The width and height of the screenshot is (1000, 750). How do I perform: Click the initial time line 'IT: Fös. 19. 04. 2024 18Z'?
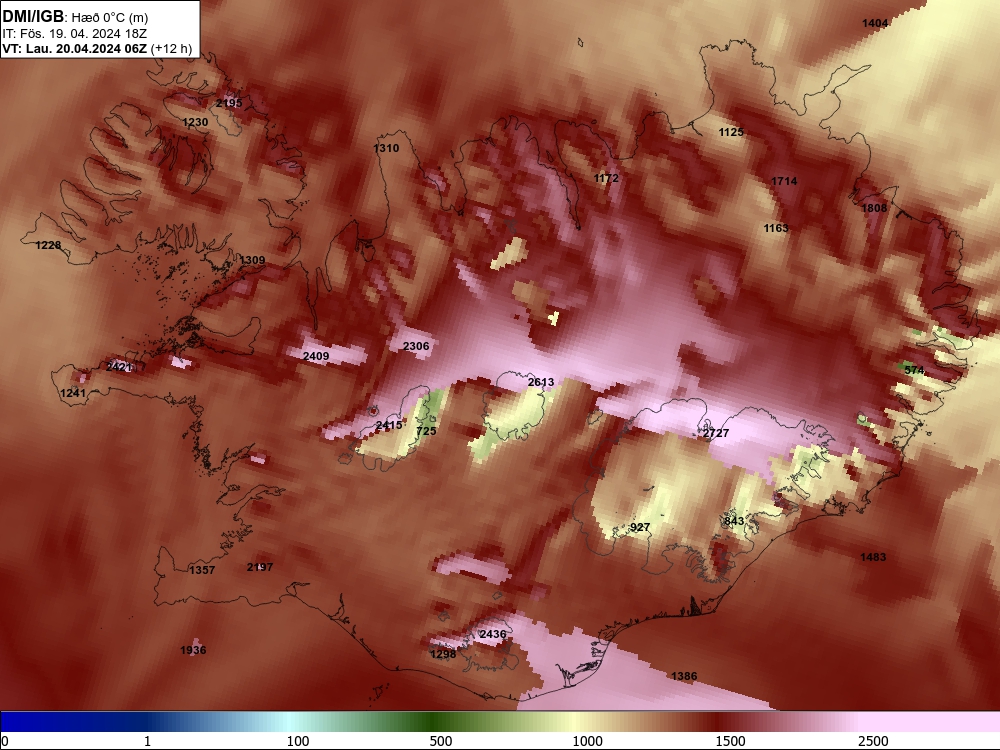pyautogui.click(x=74, y=34)
